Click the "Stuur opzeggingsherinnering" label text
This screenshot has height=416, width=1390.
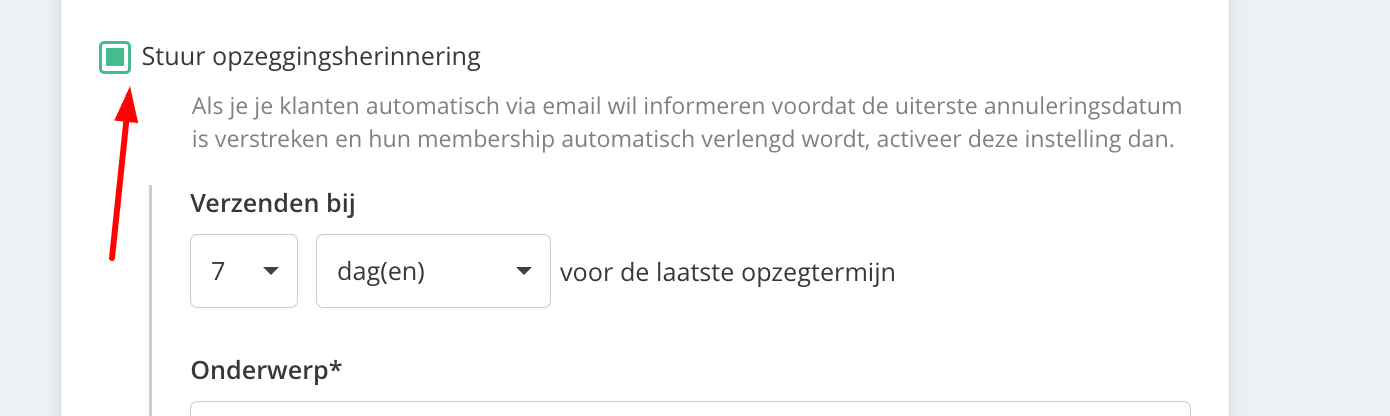tap(311, 57)
